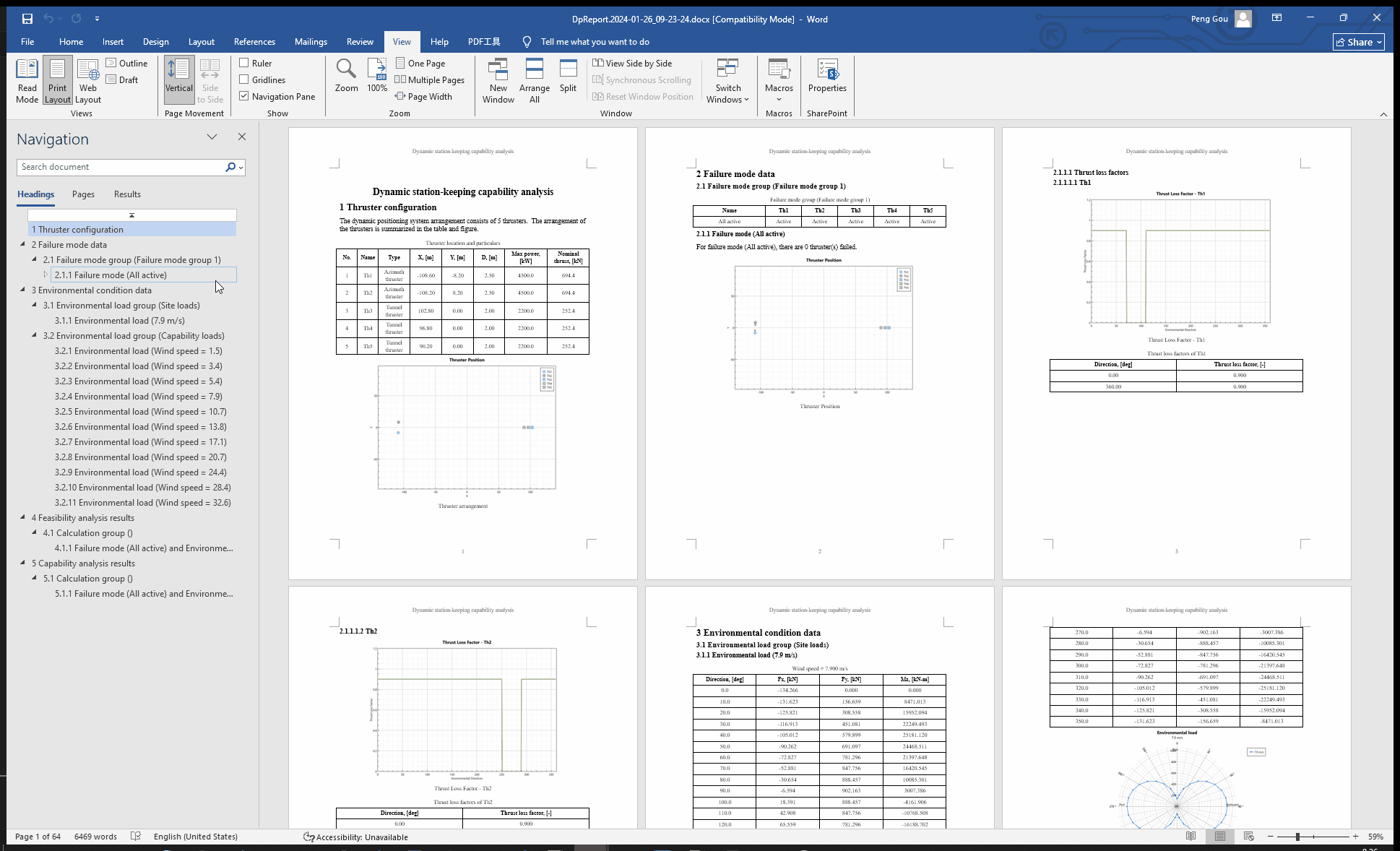
Task: Show the Results tab in Navigation
Action: [x=127, y=194]
